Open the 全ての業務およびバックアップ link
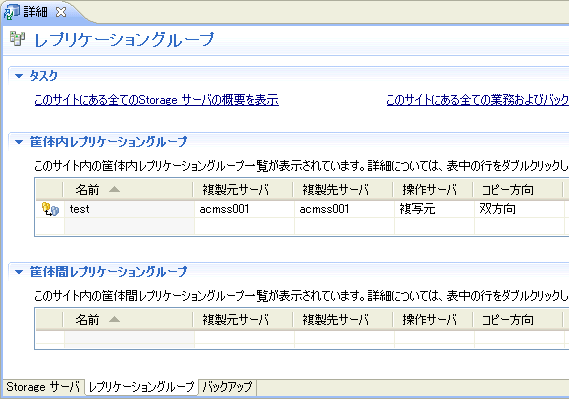The width and height of the screenshot is (569, 399). (x=478, y=99)
